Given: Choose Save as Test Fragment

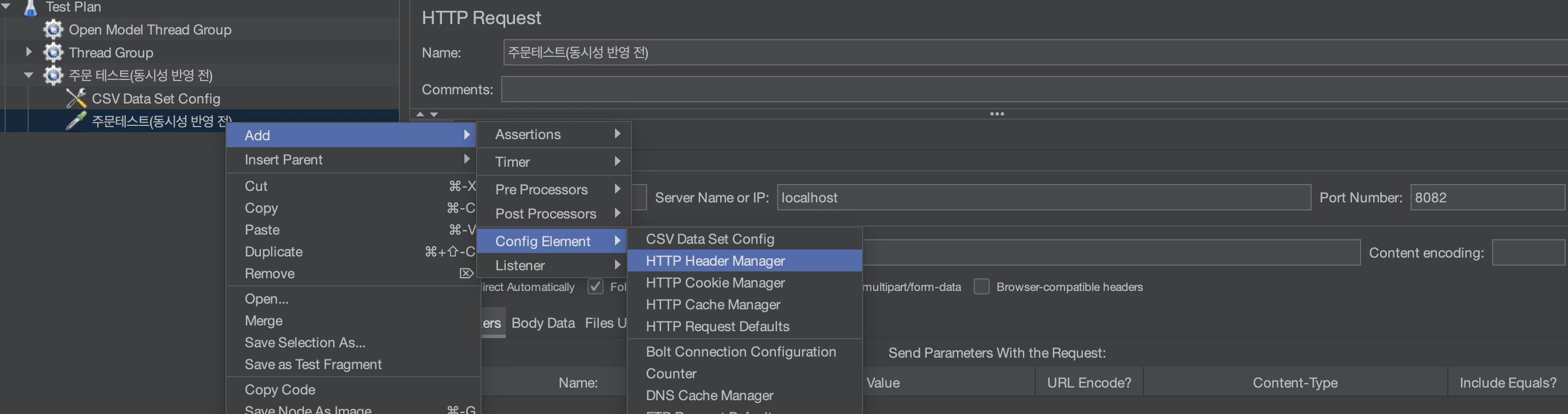Looking at the screenshot, I should [x=352, y=365].
